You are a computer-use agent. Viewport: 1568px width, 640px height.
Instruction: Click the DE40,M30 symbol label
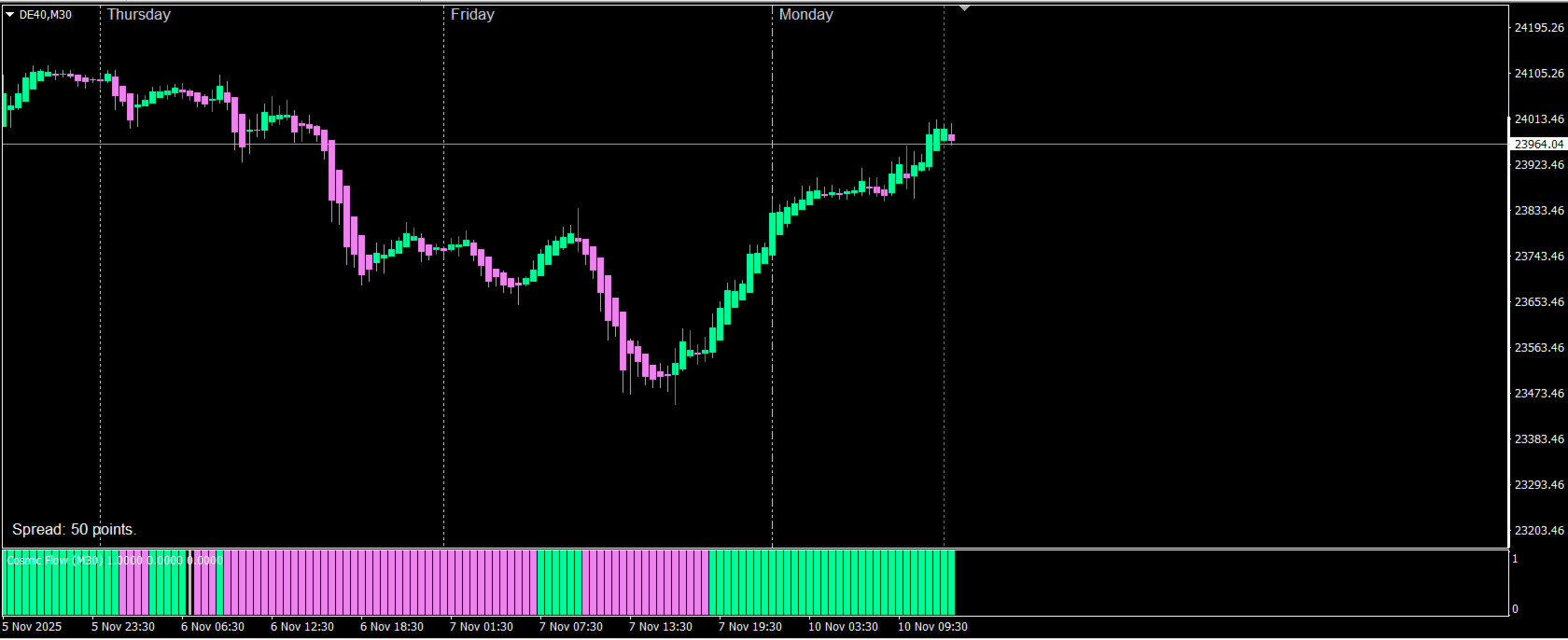(45, 15)
